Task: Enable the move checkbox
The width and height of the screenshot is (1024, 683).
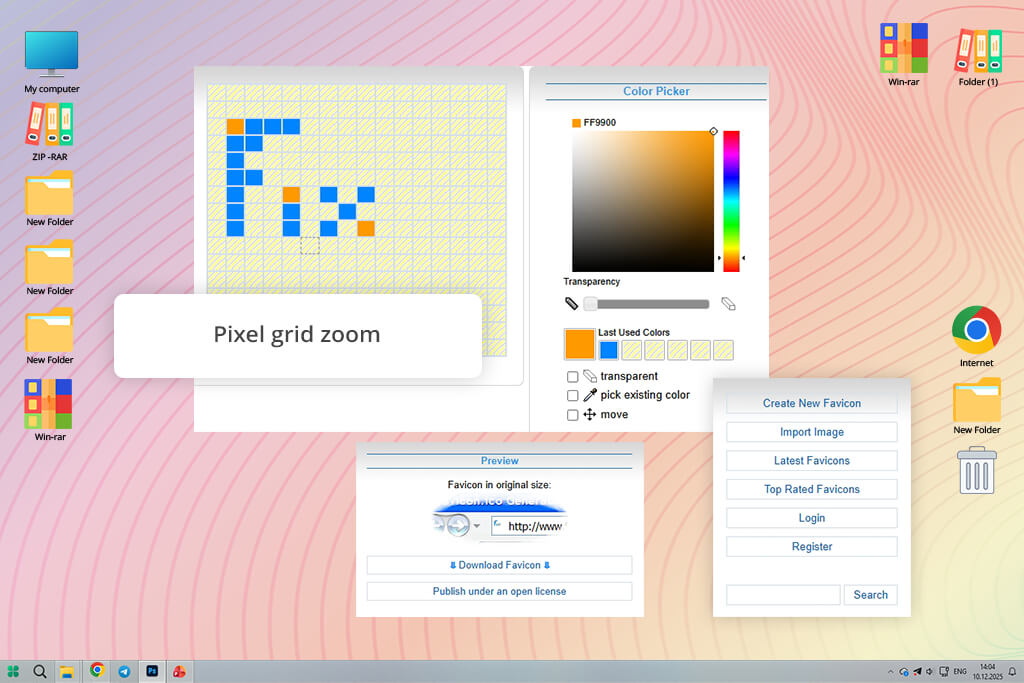Action: (573, 415)
